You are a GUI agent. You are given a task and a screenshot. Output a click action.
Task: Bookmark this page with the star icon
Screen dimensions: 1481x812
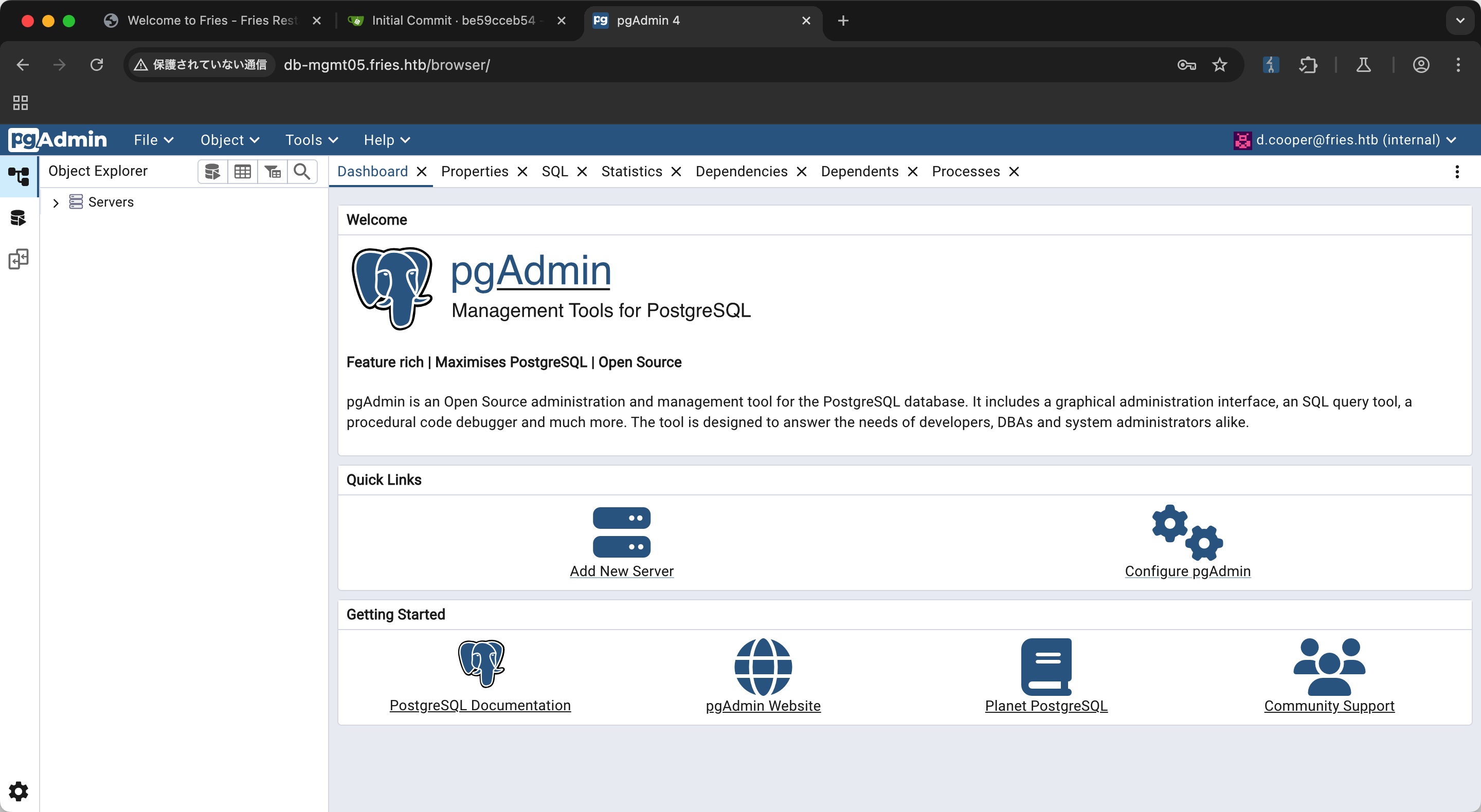tap(1219, 65)
